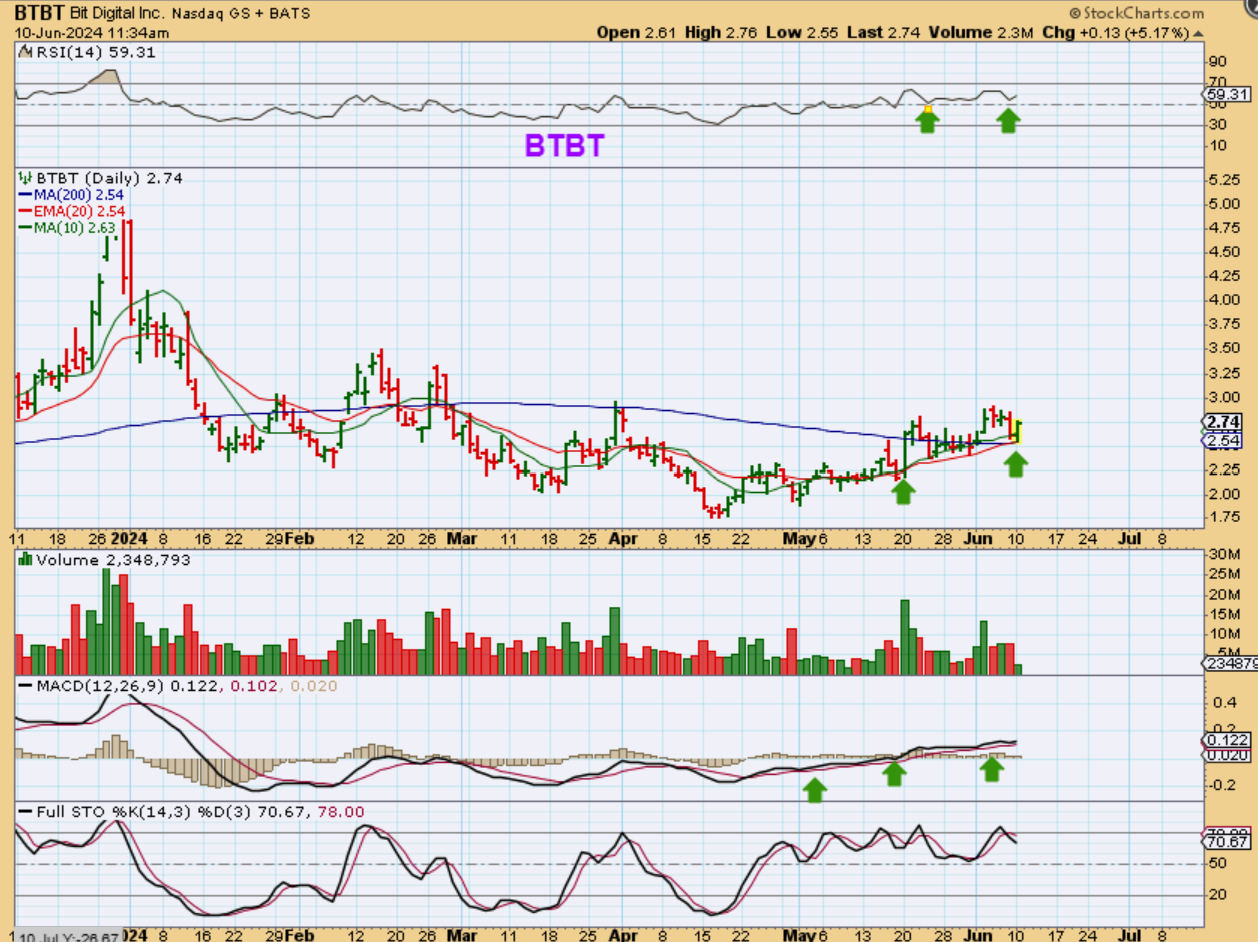Click the green MA(10) 2.63 legend entry
This screenshot has width=1258, height=942.
[x=69, y=227]
